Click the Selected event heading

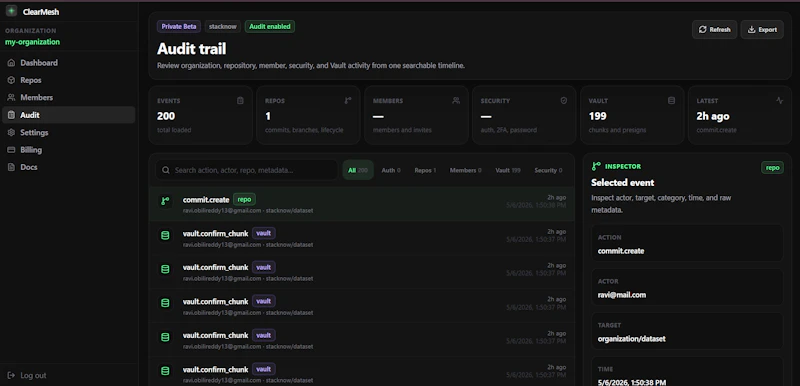coord(622,183)
